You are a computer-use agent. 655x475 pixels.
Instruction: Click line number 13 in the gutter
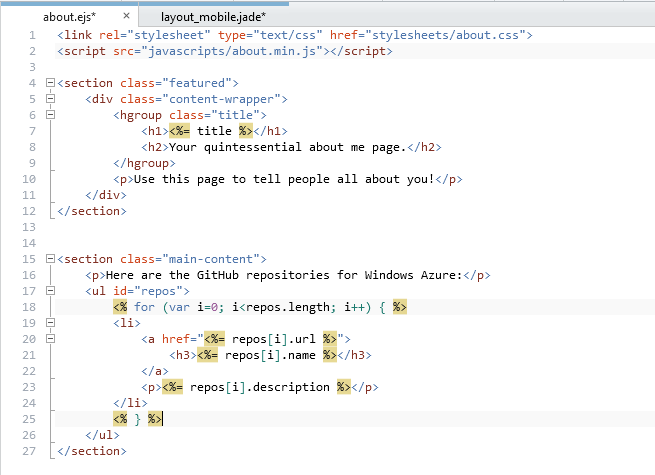pyautogui.click(x=29, y=227)
